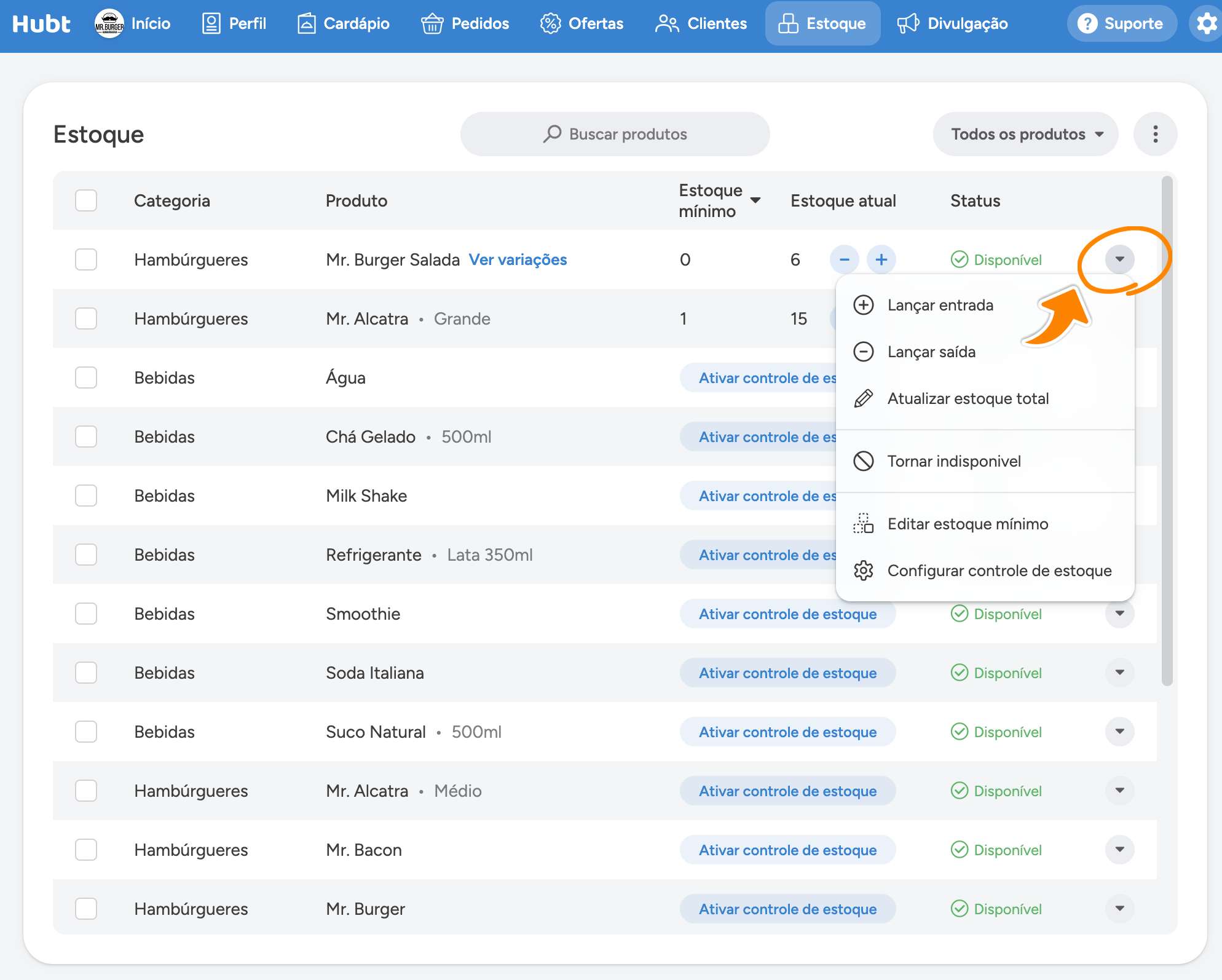
Task: Decrease Mr. Burger Salada stock with minus
Action: tap(845, 259)
